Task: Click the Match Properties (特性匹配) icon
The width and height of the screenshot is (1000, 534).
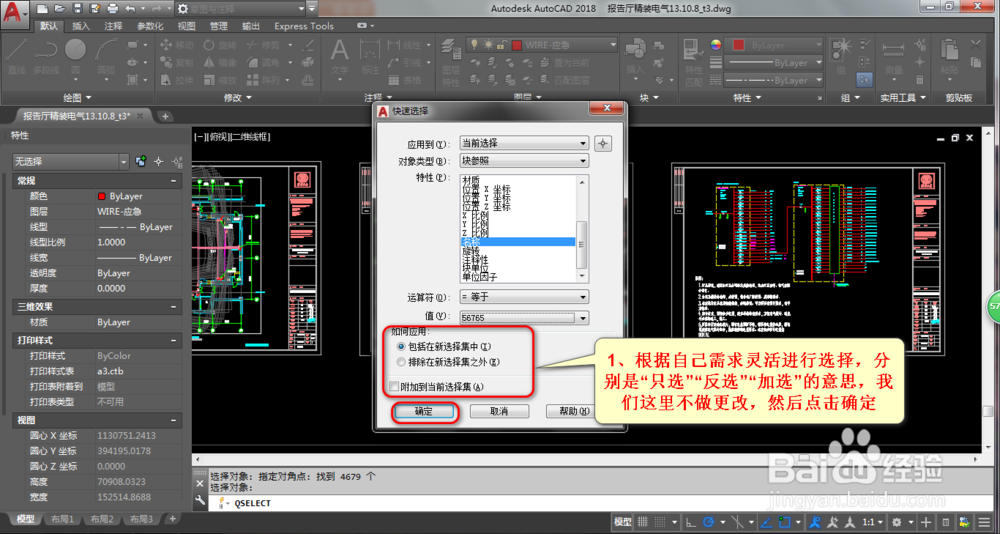Action: [693, 63]
